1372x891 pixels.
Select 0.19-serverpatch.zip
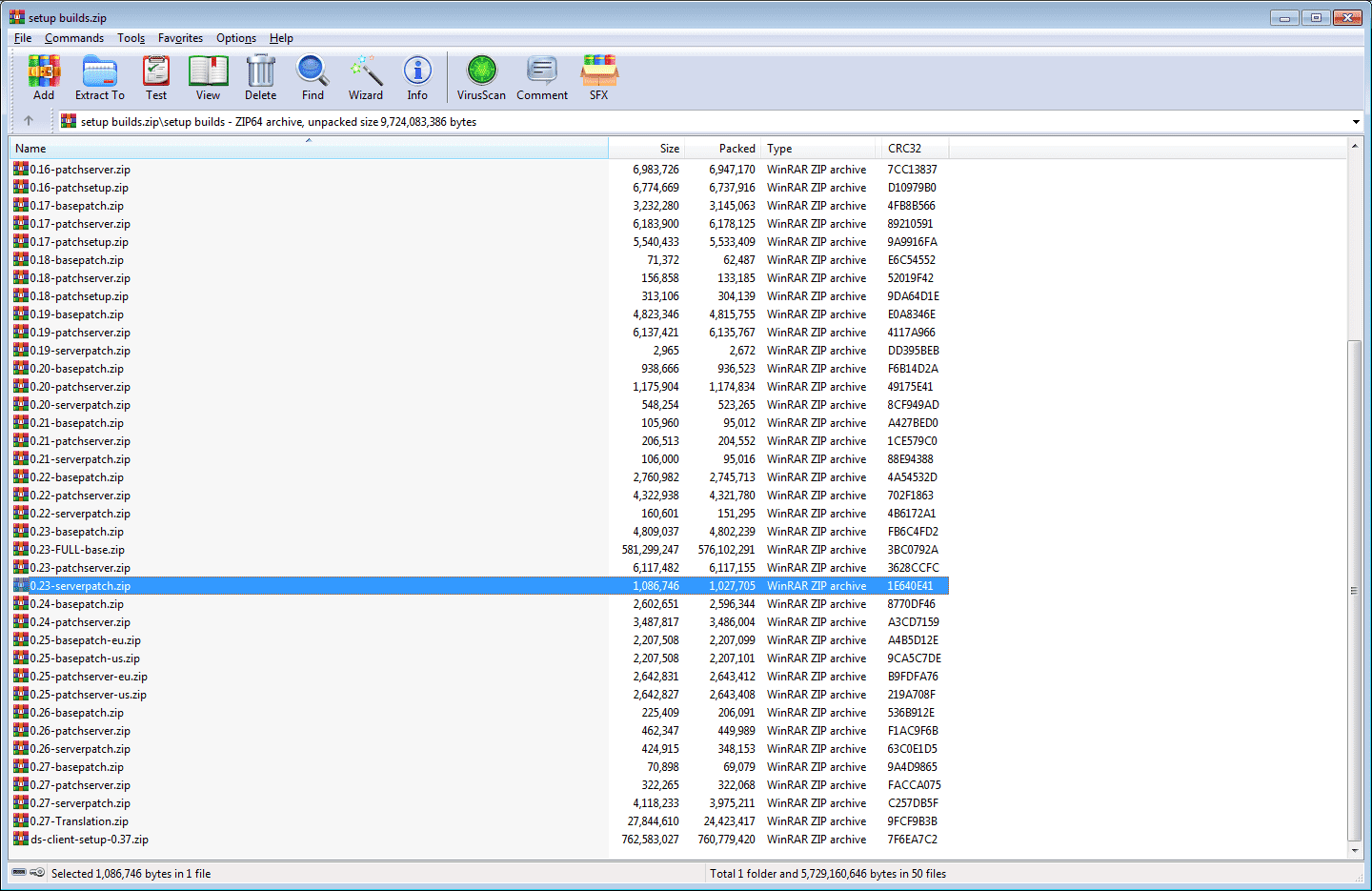pyautogui.click(x=80, y=350)
